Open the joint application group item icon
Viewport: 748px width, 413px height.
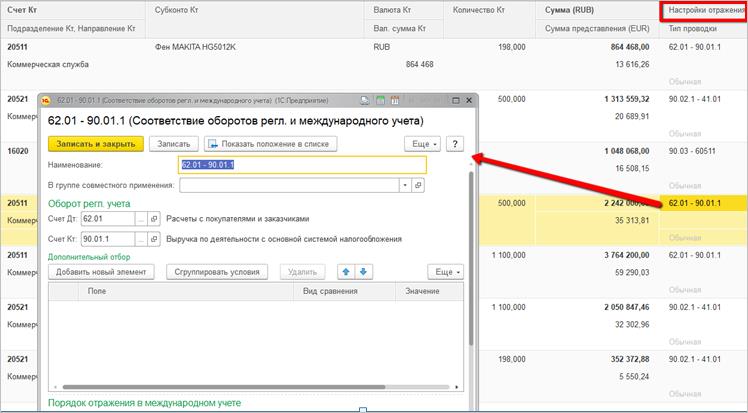coord(418,185)
